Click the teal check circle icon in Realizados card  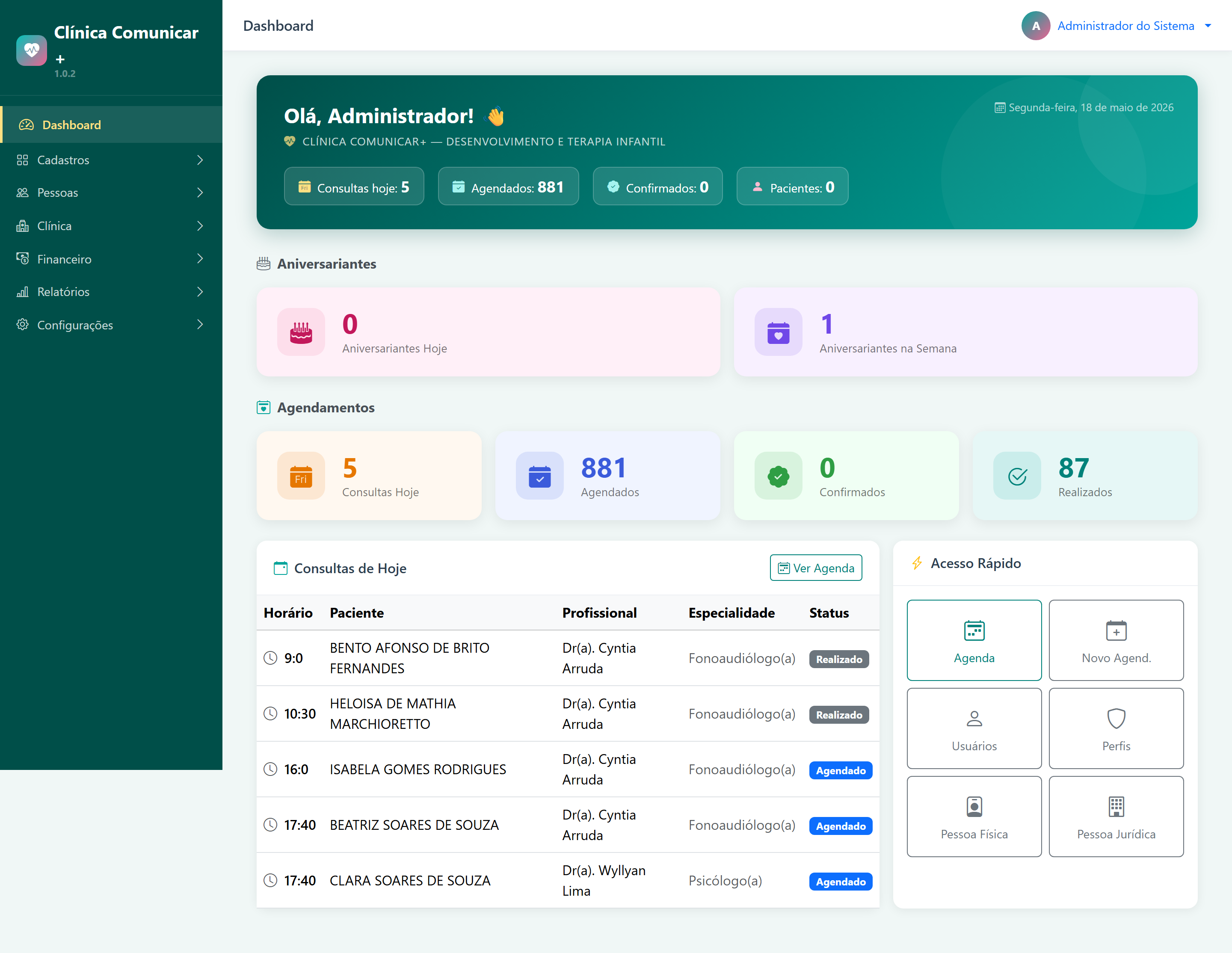point(1017,476)
